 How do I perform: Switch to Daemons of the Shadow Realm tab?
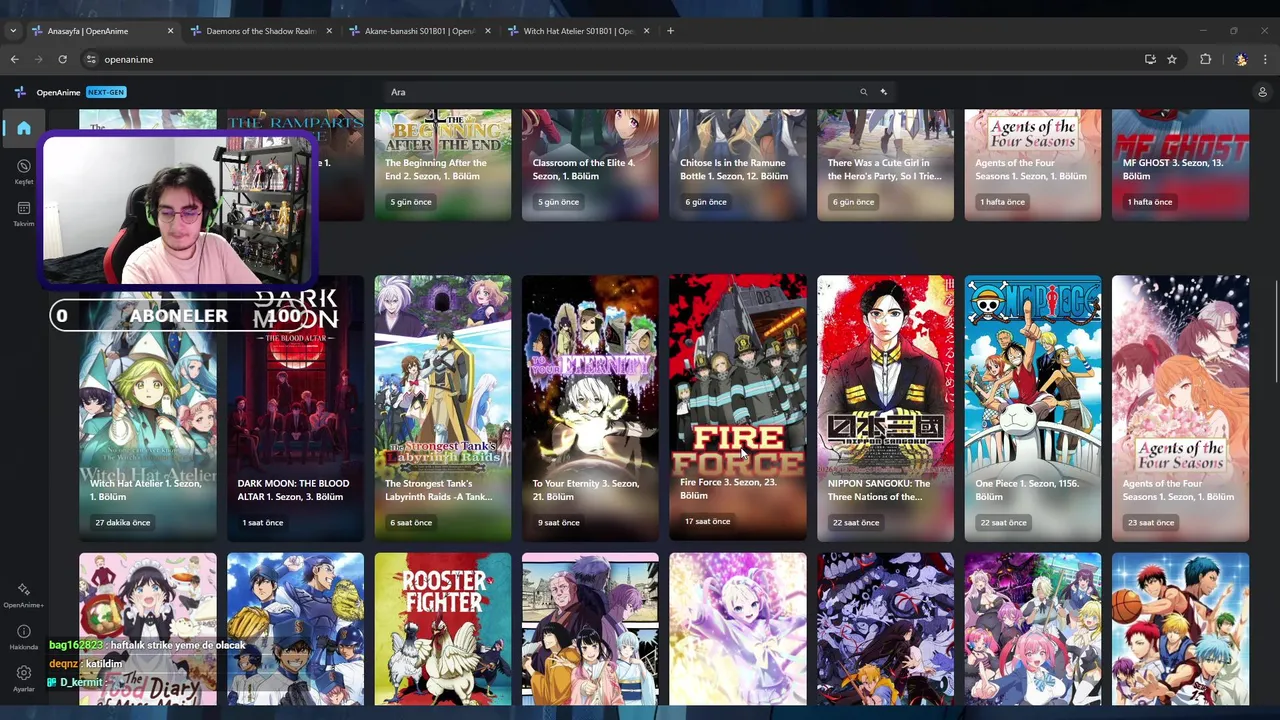point(261,31)
